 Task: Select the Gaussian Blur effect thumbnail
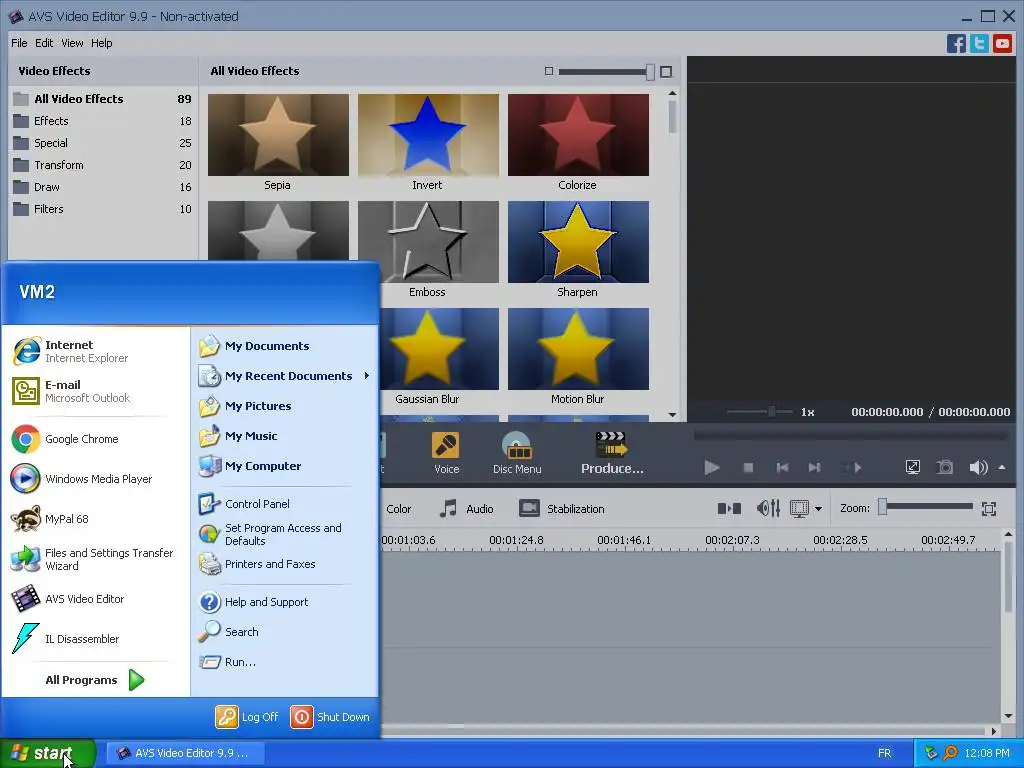[x=439, y=349]
